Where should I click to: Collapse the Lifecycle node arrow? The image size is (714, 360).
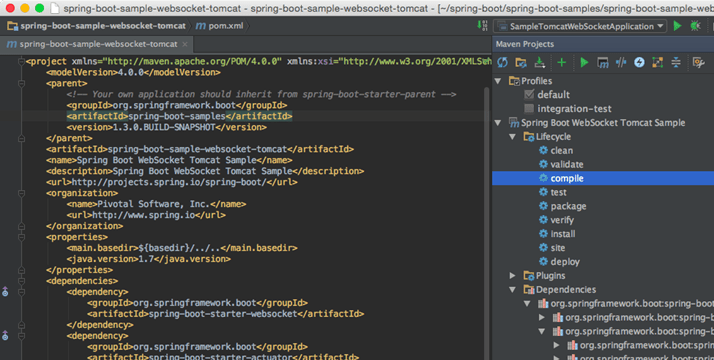click(x=512, y=137)
